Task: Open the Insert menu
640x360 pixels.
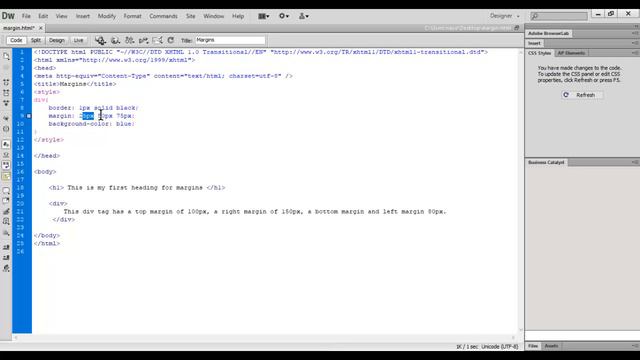Action: (x=82, y=16)
